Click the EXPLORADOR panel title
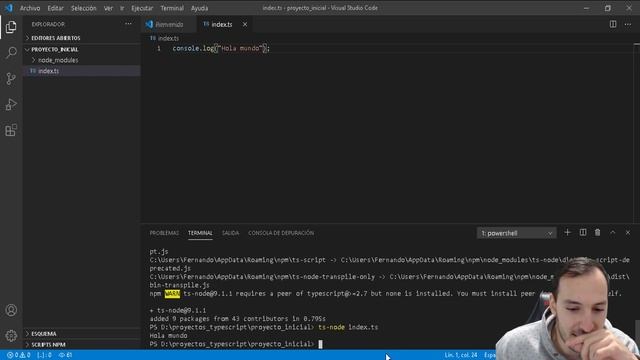This screenshot has width=640, height=360. pos(48,24)
